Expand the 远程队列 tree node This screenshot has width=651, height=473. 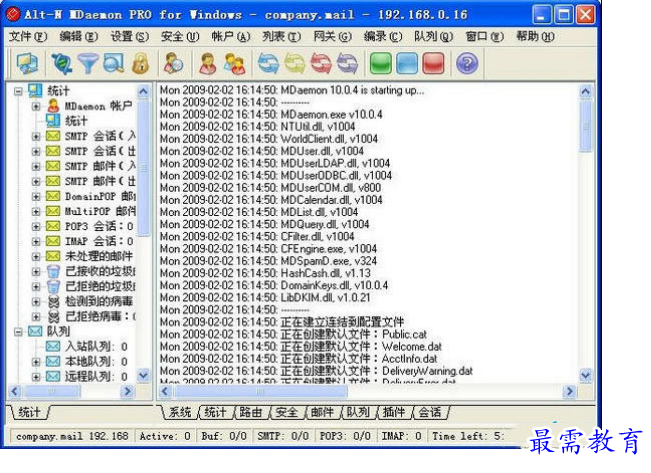coord(36,377)
